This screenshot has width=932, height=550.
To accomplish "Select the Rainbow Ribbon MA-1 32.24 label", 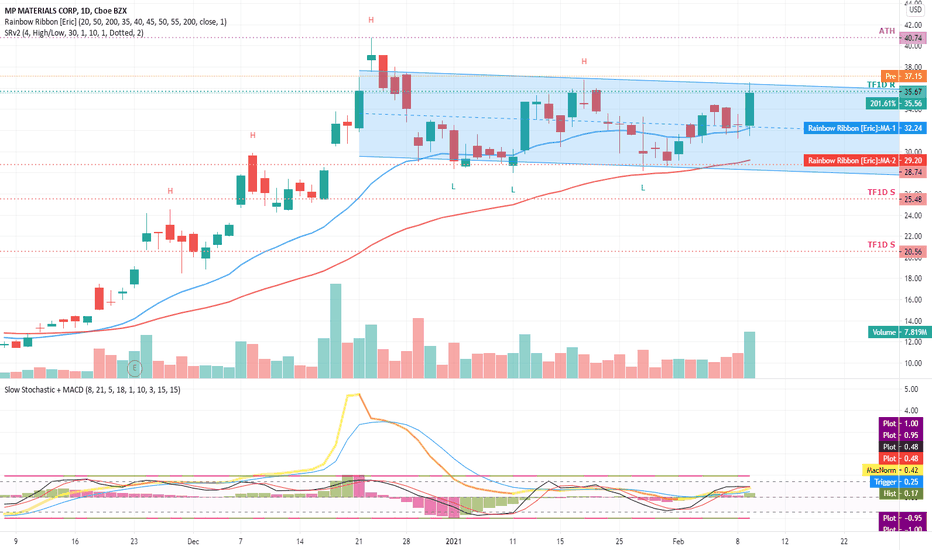I will [865, 128].
